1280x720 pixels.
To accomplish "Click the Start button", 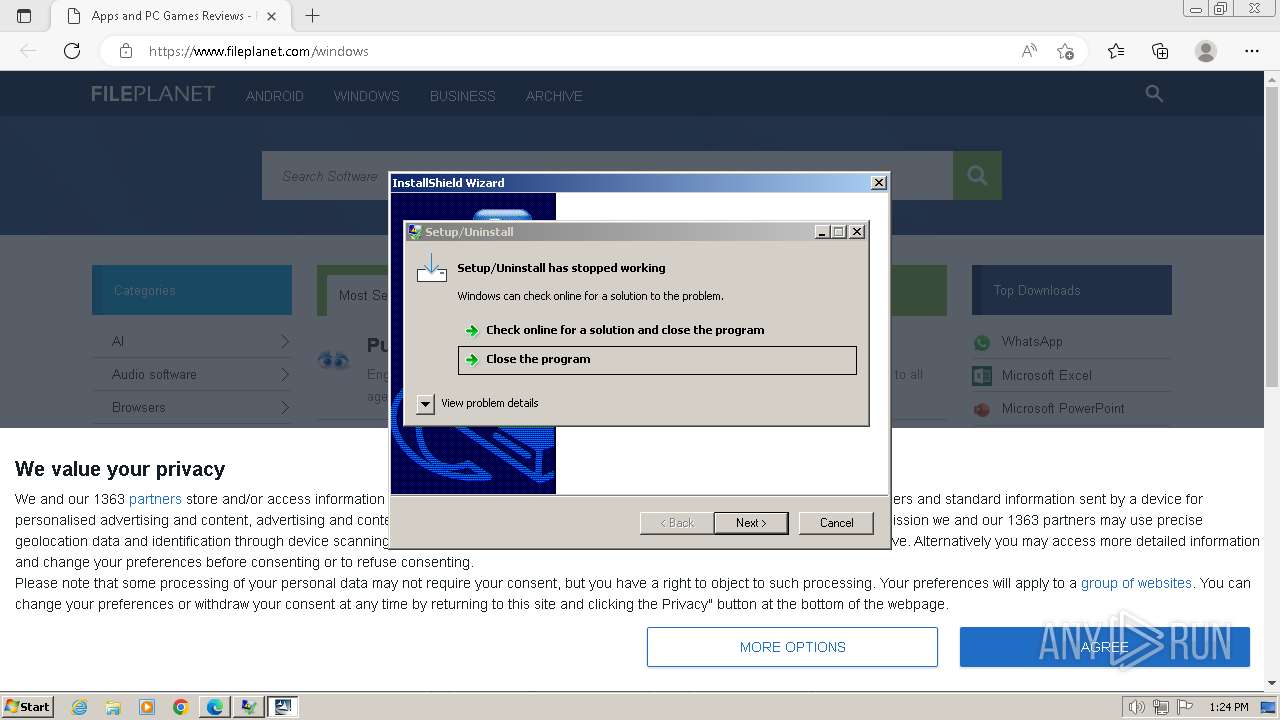I will tap(27, 706).
